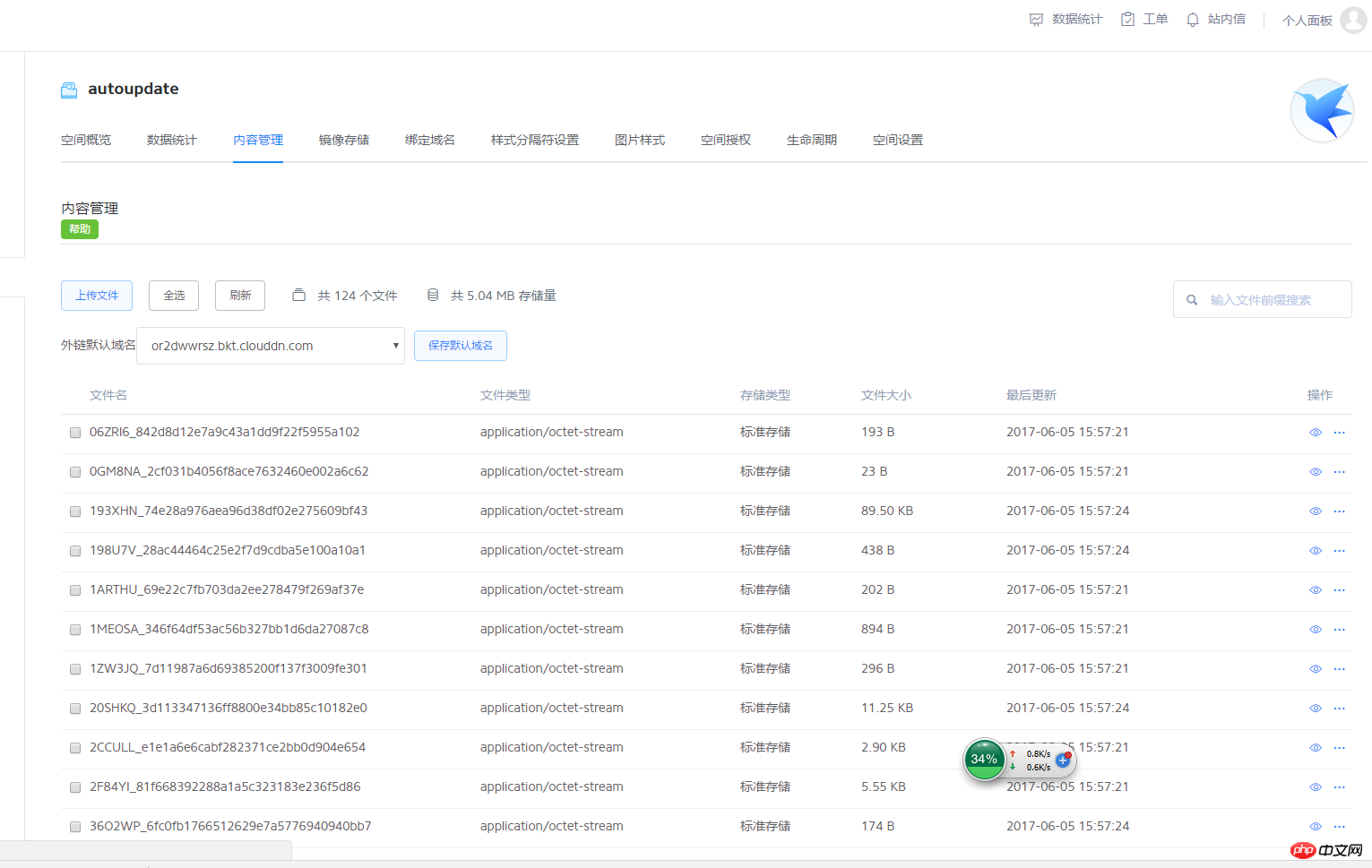
Task: Open more actions for file 1ARTHU
Action: point(1340,590)
